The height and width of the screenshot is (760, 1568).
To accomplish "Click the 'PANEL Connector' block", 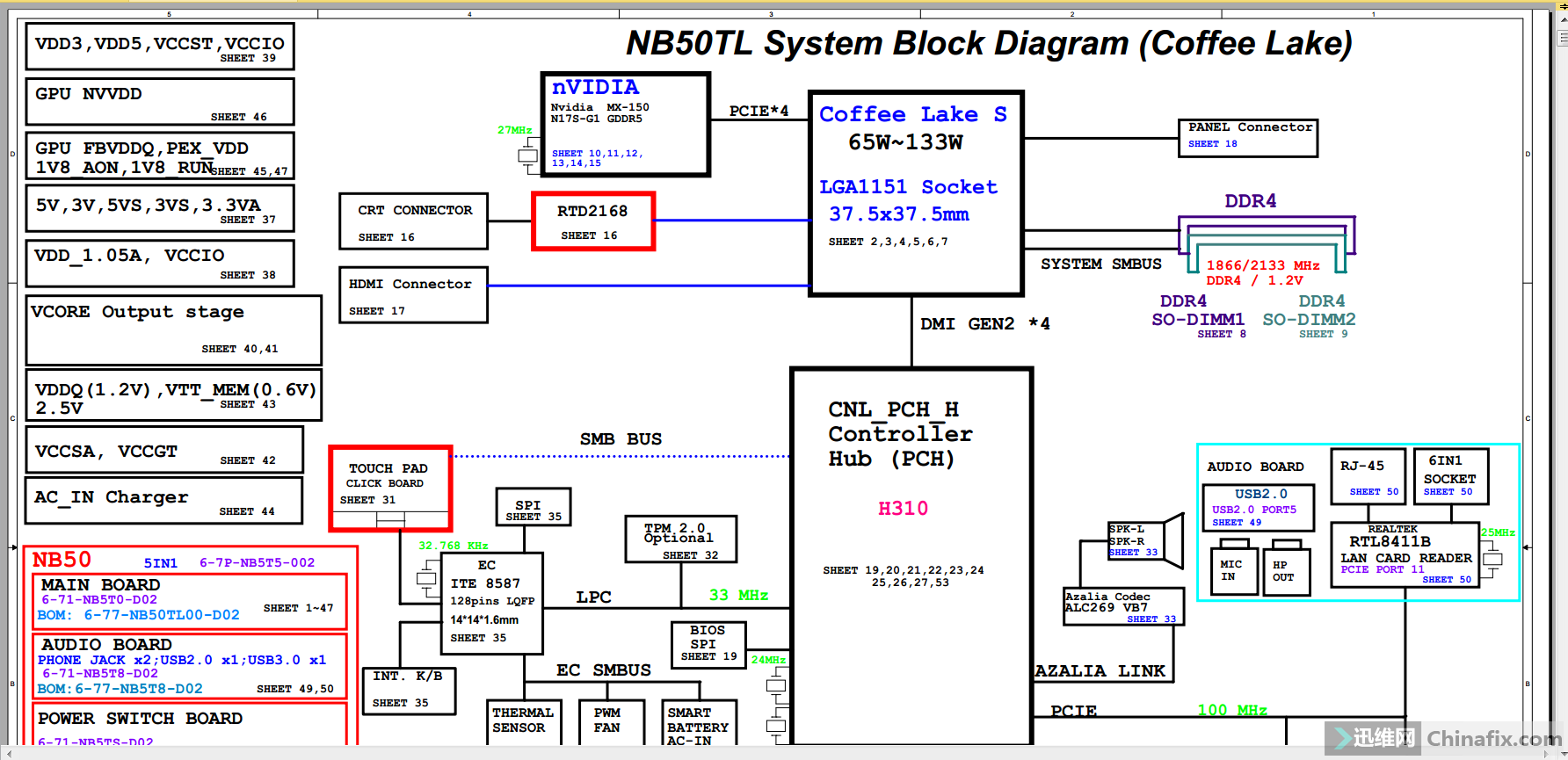I will 1248,138.
